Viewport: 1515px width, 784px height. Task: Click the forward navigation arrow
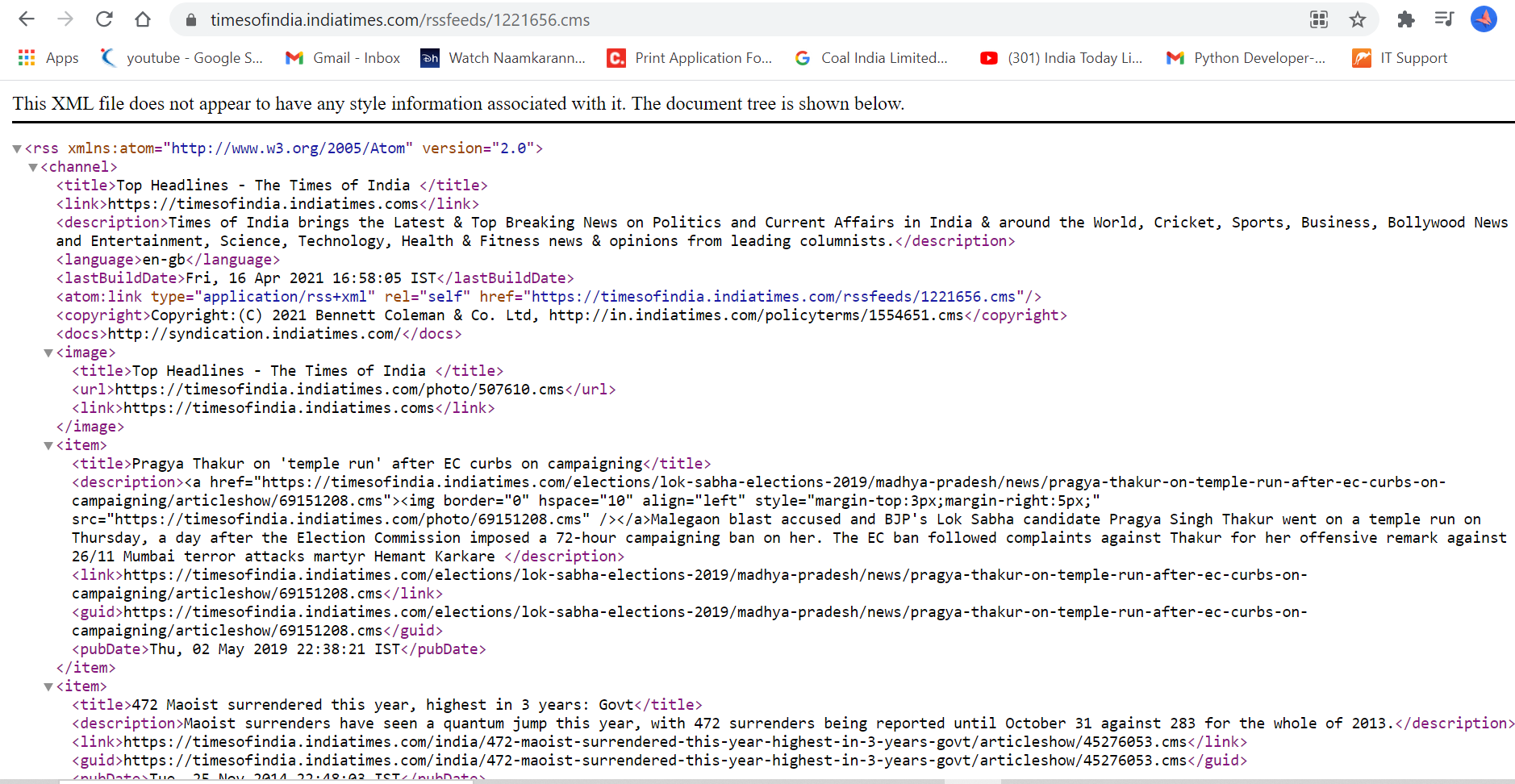65,19
